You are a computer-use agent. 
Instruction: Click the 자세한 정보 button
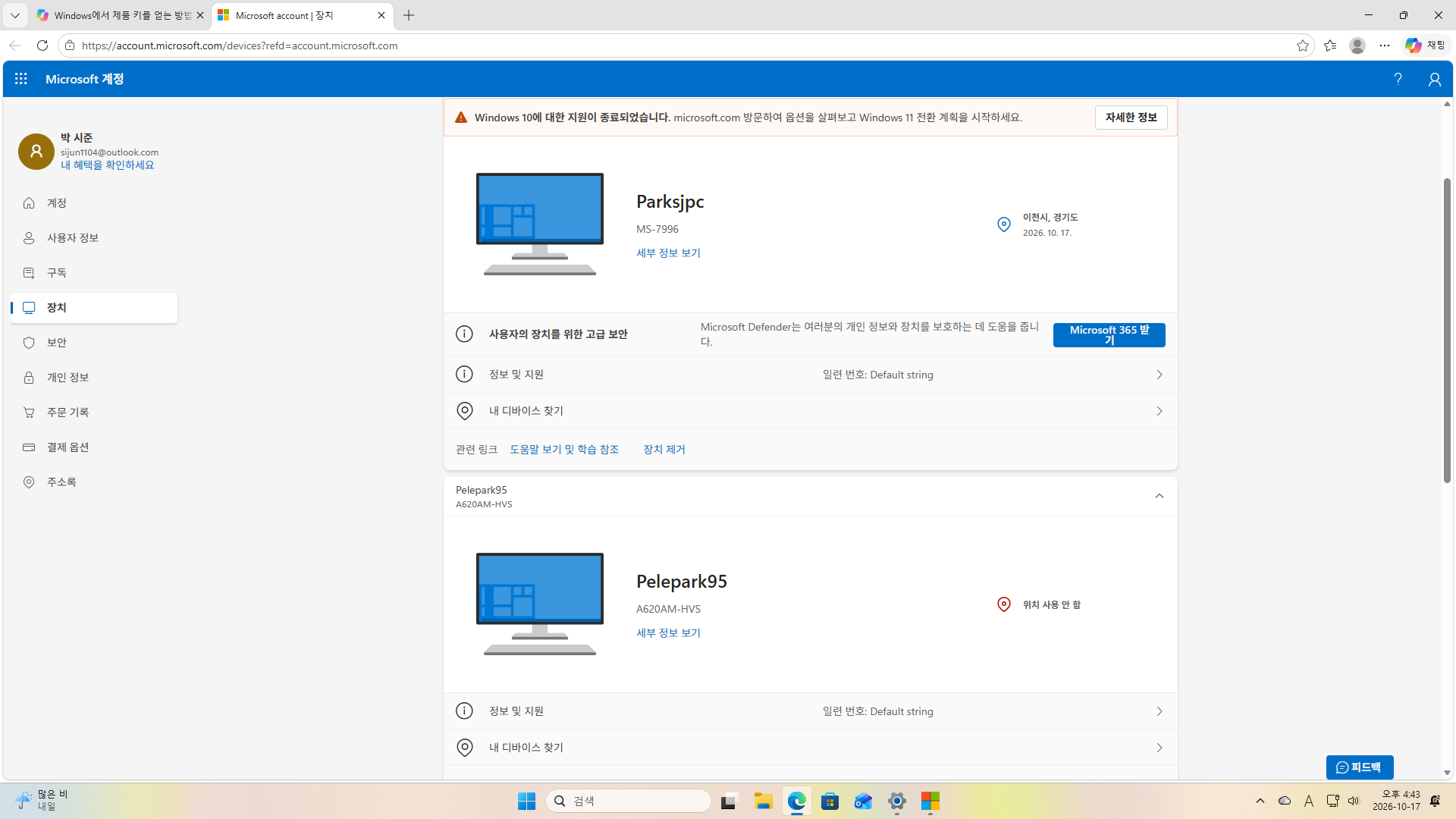click(x=1131, y=118)
